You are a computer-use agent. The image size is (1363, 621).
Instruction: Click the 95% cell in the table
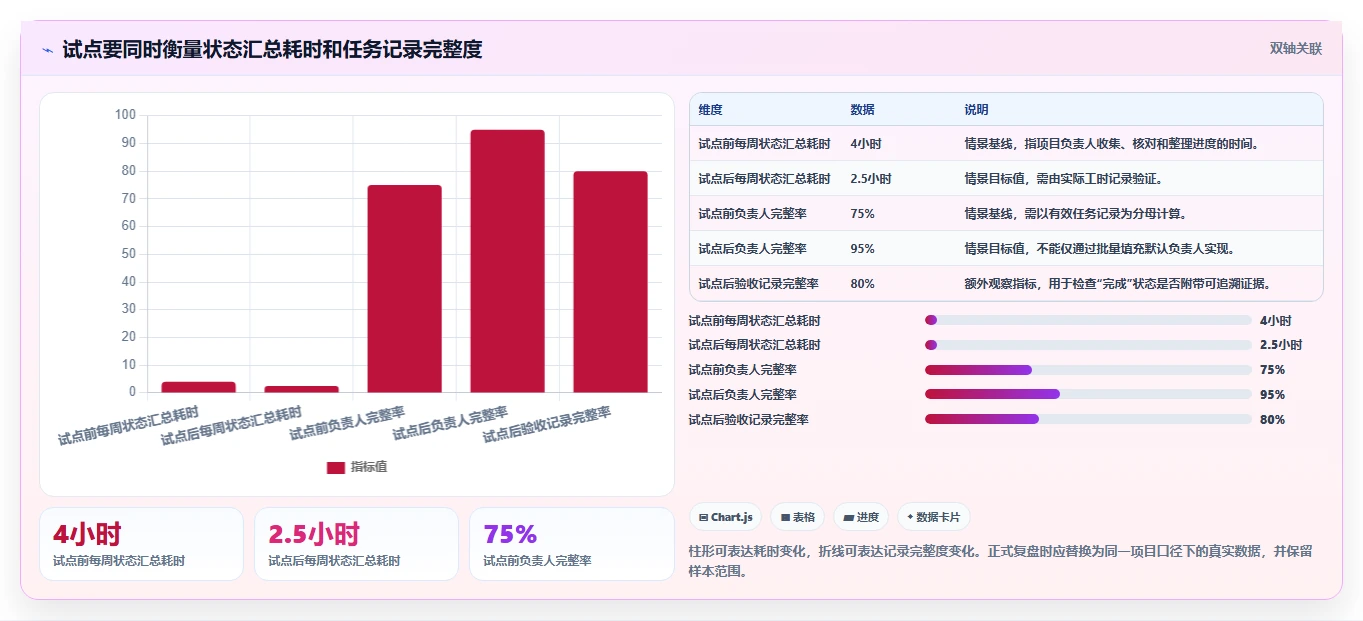click(x=862, y=249)
